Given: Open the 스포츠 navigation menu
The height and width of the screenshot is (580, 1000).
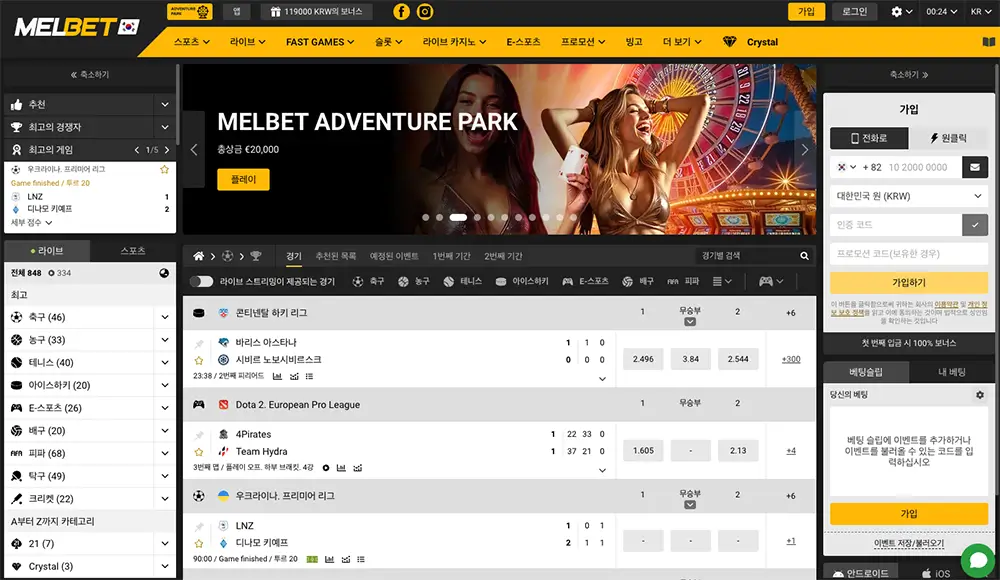Looking at the screenshot, I should point(192,42).
